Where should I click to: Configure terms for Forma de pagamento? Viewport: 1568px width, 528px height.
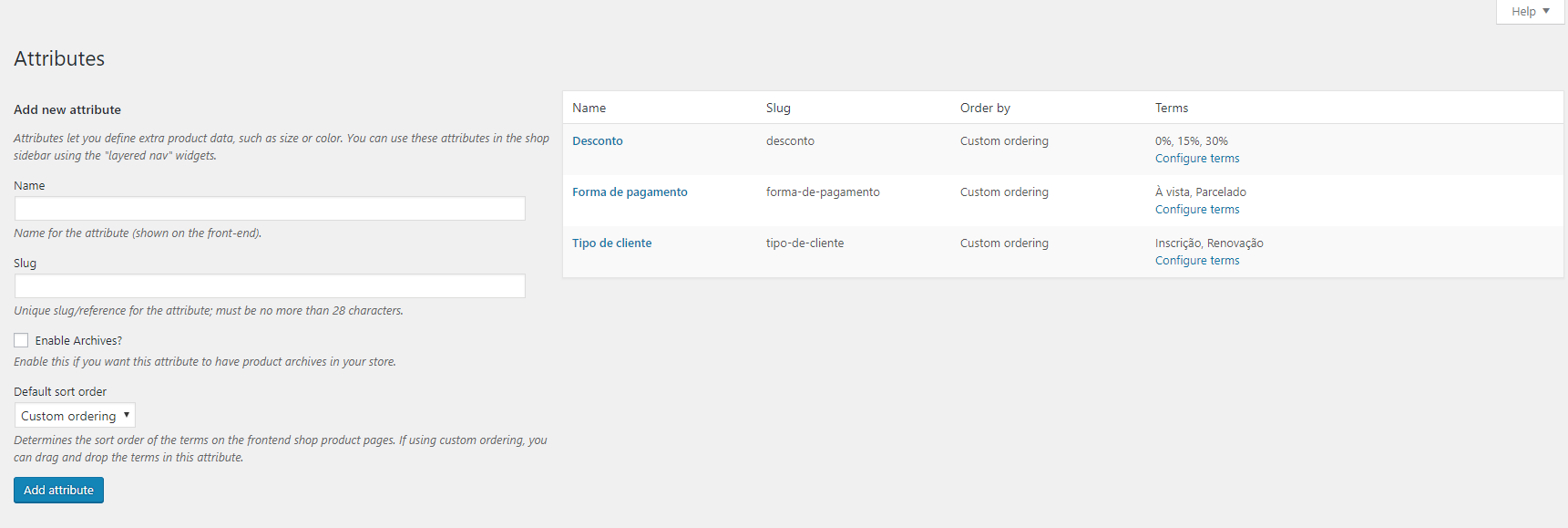click(x=1197, y=210)
